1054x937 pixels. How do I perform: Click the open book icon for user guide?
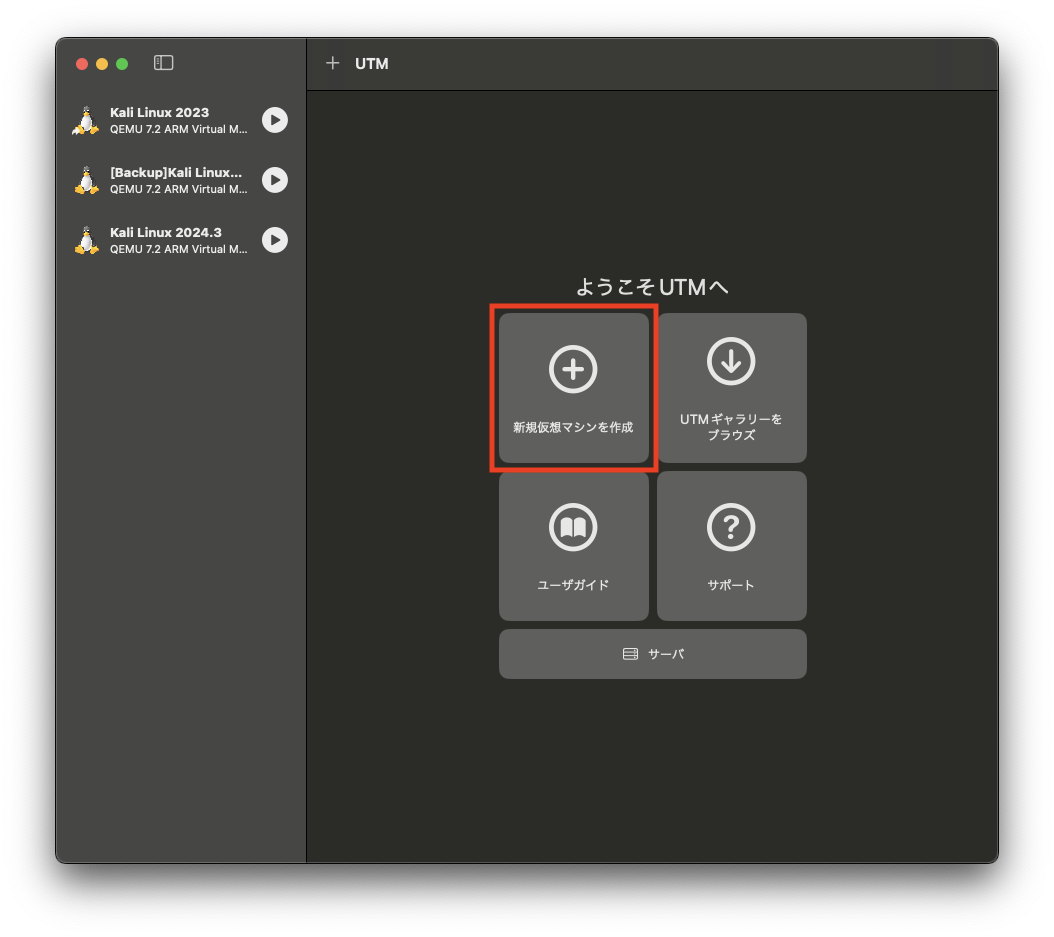pos(573,527)
